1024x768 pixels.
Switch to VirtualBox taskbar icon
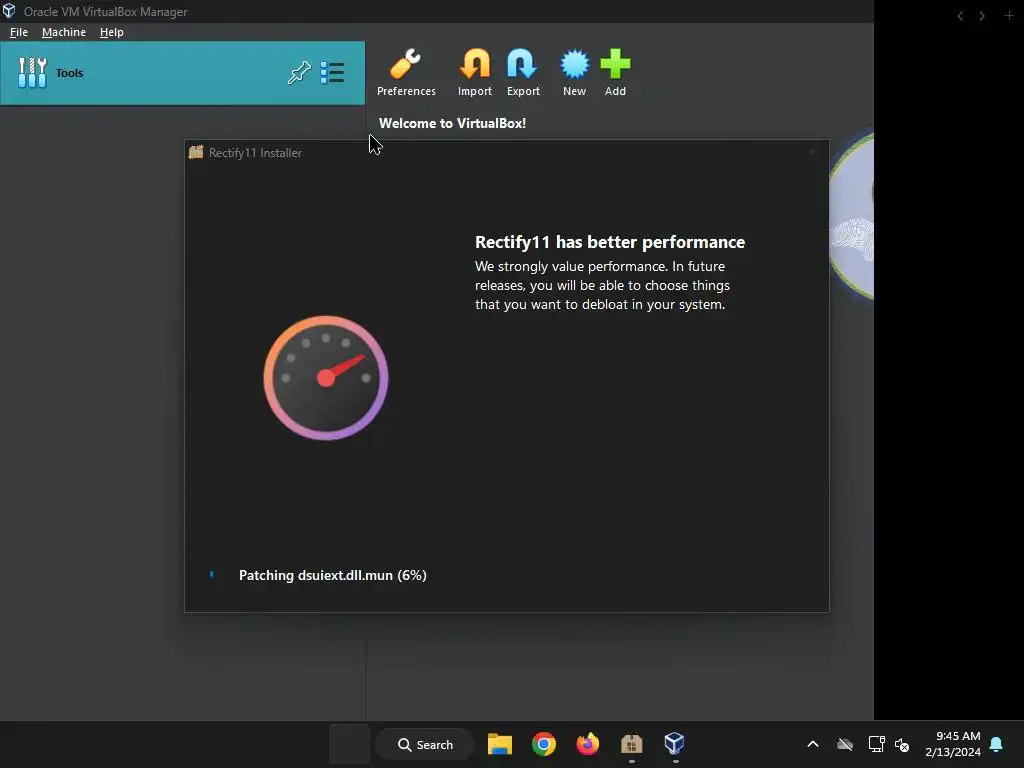pos(675,744)
